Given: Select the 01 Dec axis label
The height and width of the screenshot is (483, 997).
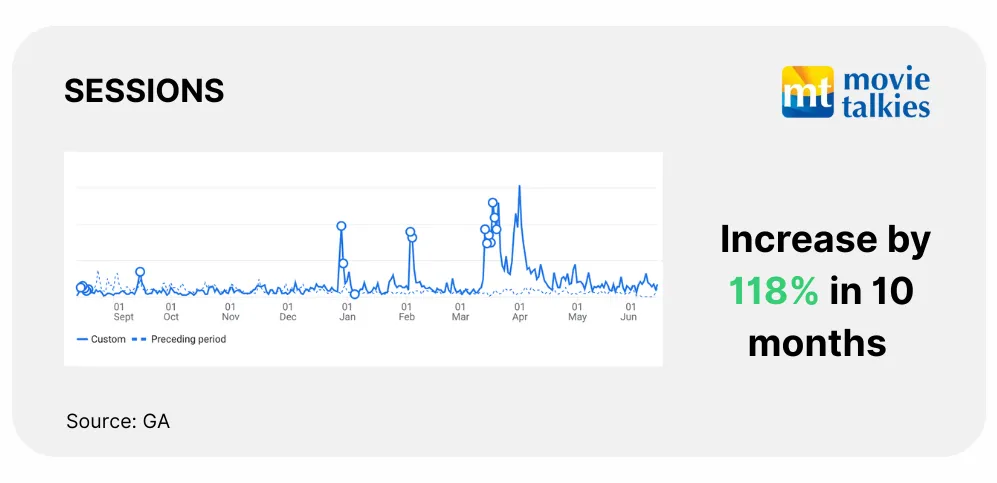Looking at the screenshot, I should pos(288,312).
